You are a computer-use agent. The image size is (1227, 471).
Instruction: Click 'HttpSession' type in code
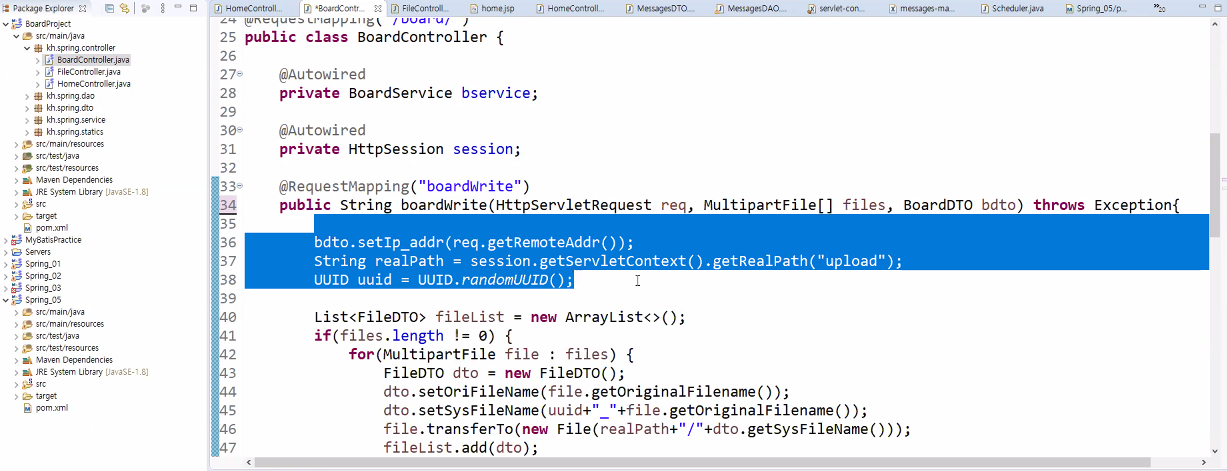click(x=396, y=149)
